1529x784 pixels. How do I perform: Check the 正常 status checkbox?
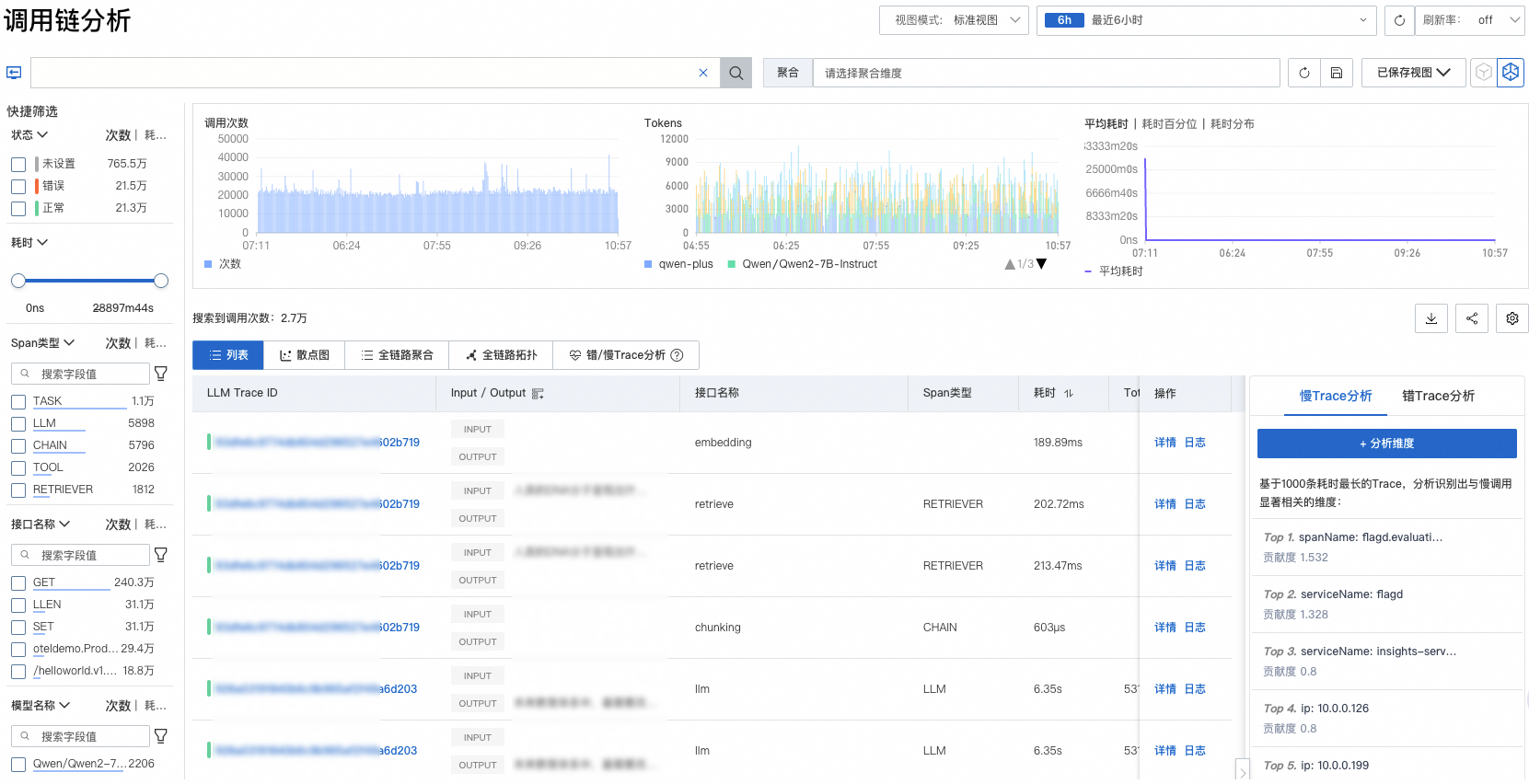18,209
